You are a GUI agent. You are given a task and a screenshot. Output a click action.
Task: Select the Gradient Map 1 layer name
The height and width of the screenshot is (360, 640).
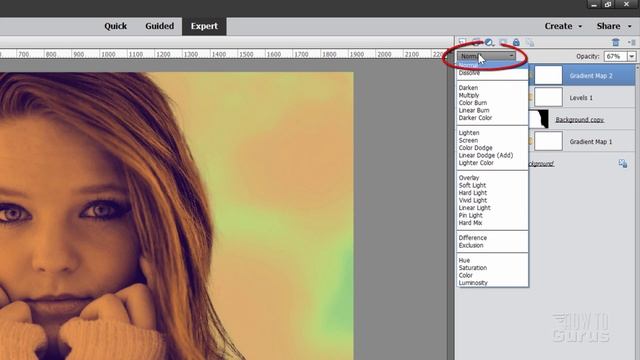coord(591,142)
